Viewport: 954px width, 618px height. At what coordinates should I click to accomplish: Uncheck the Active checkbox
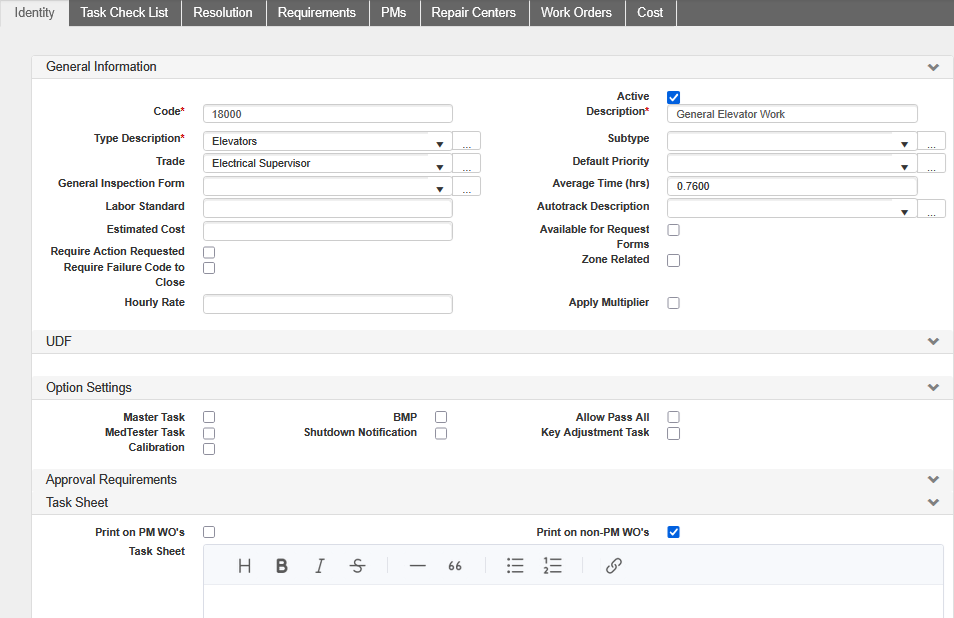coord(674,97)
